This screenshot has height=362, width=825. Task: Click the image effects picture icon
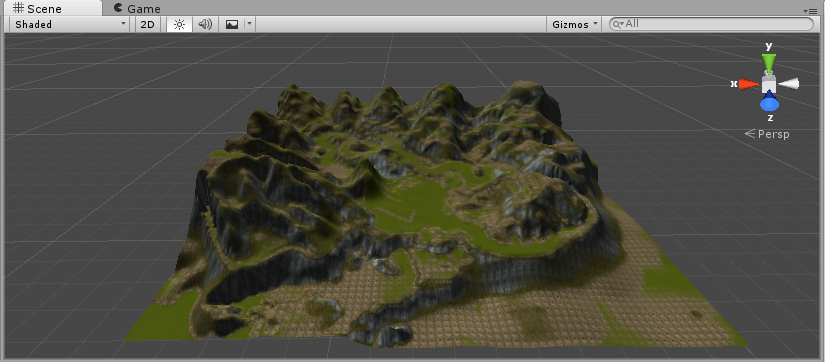(232, 24)
